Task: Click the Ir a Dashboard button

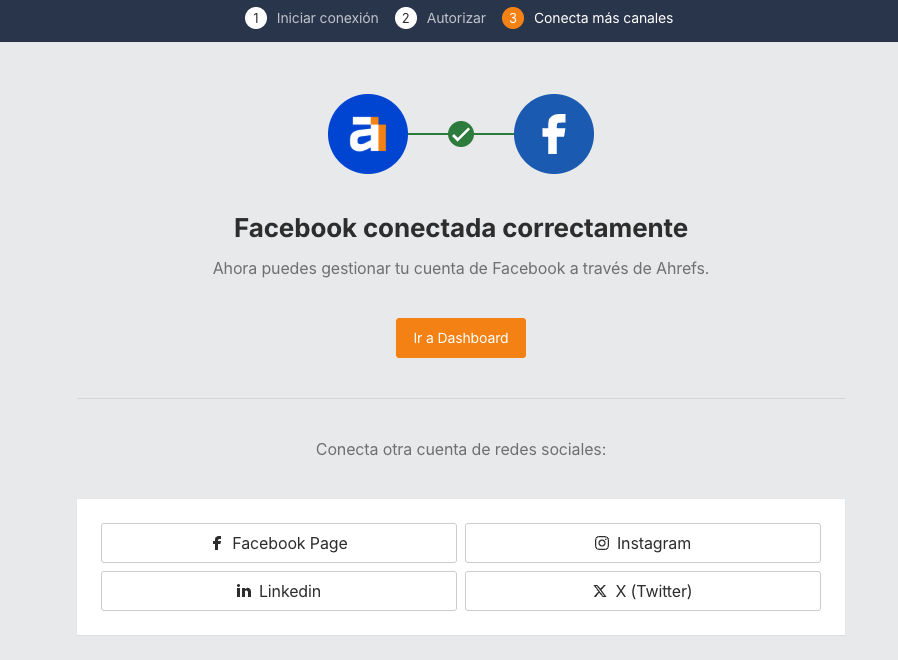Action: coord(460,337)
